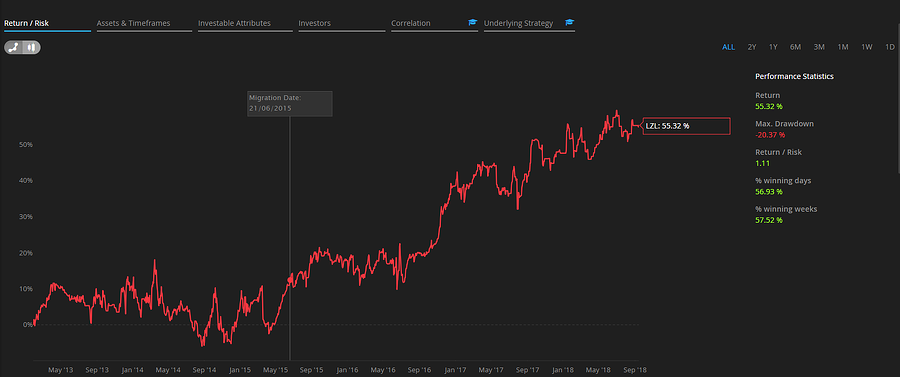Screen dimensions: 900x377
Task: Click the % winning weeks label
Action: pos(786,209)
